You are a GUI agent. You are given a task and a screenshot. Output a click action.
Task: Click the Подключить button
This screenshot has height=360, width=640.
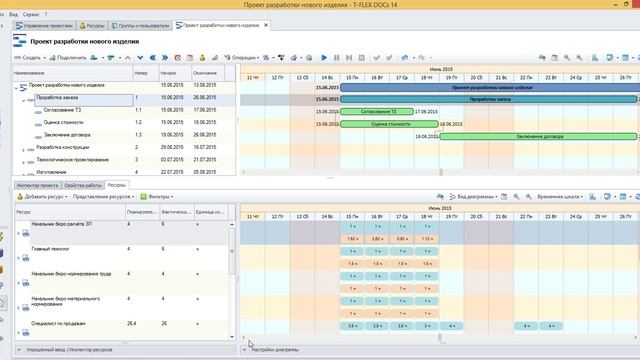point(68,58)
